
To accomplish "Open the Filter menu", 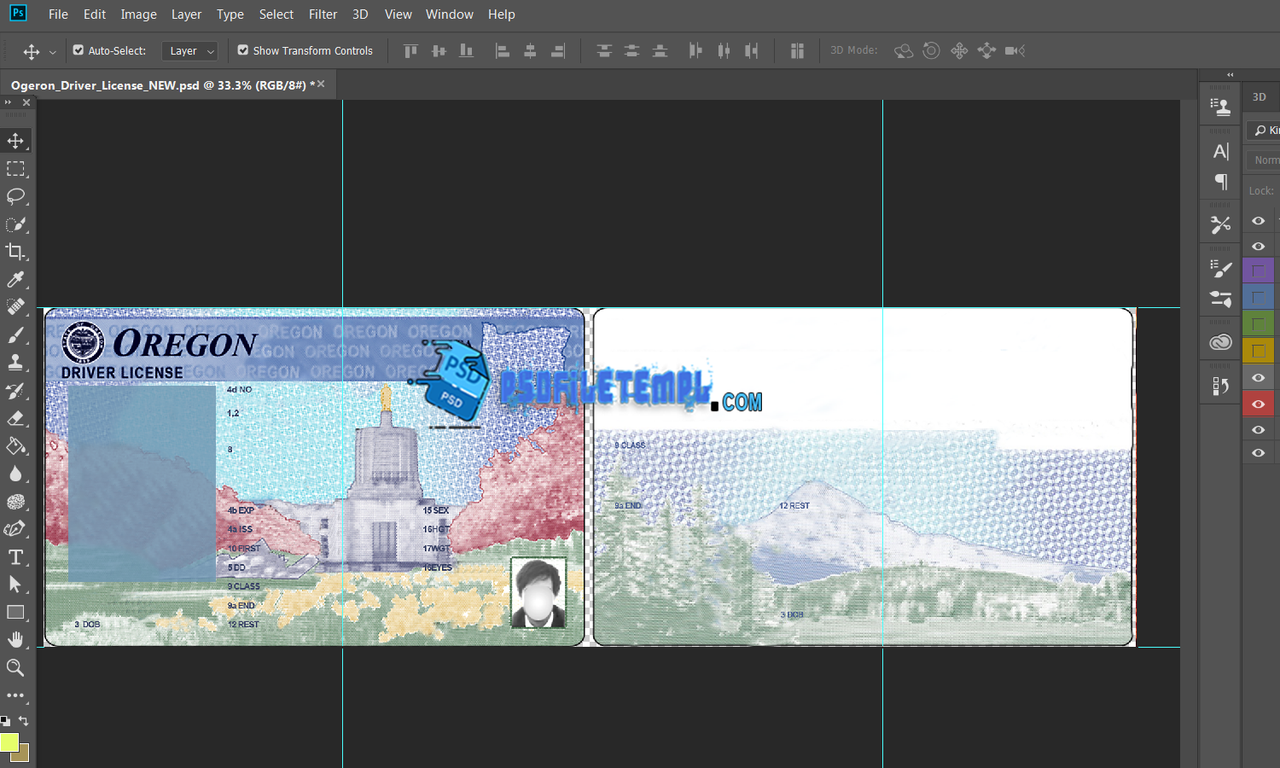I will [x=323, y=14].
